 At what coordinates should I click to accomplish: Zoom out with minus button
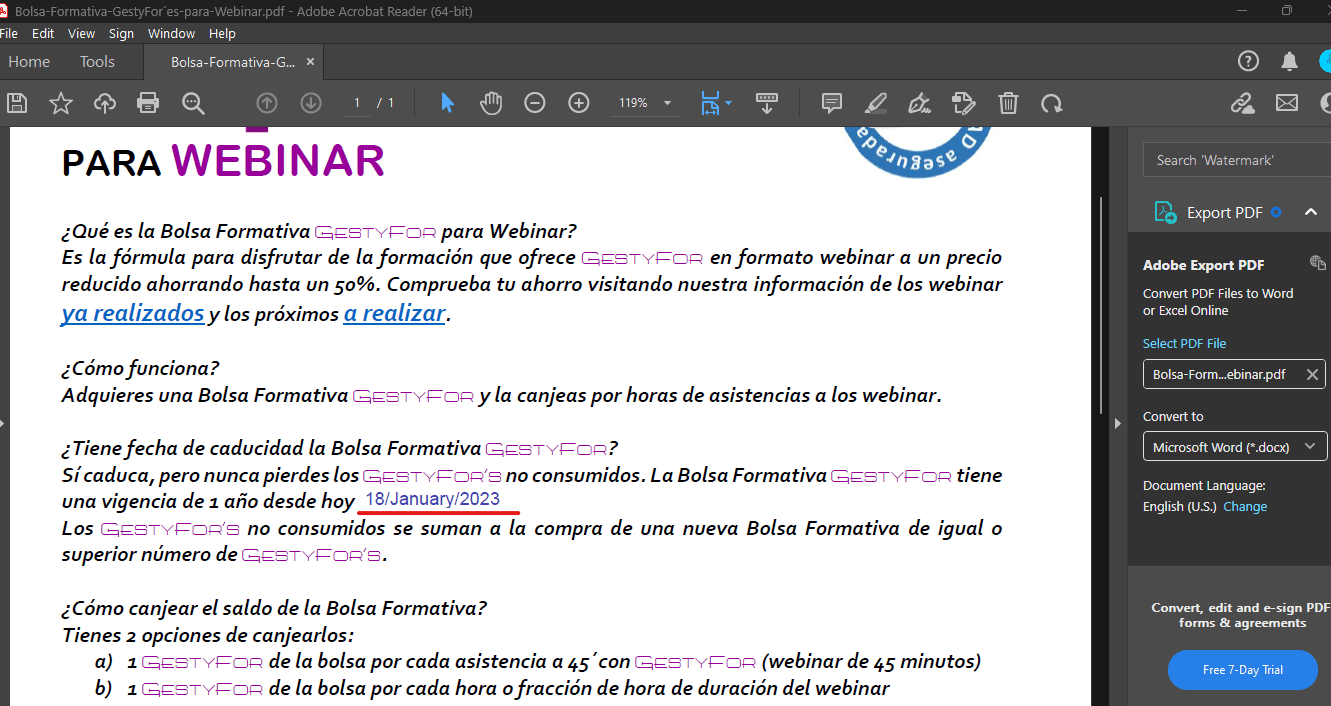click(535, 103)
